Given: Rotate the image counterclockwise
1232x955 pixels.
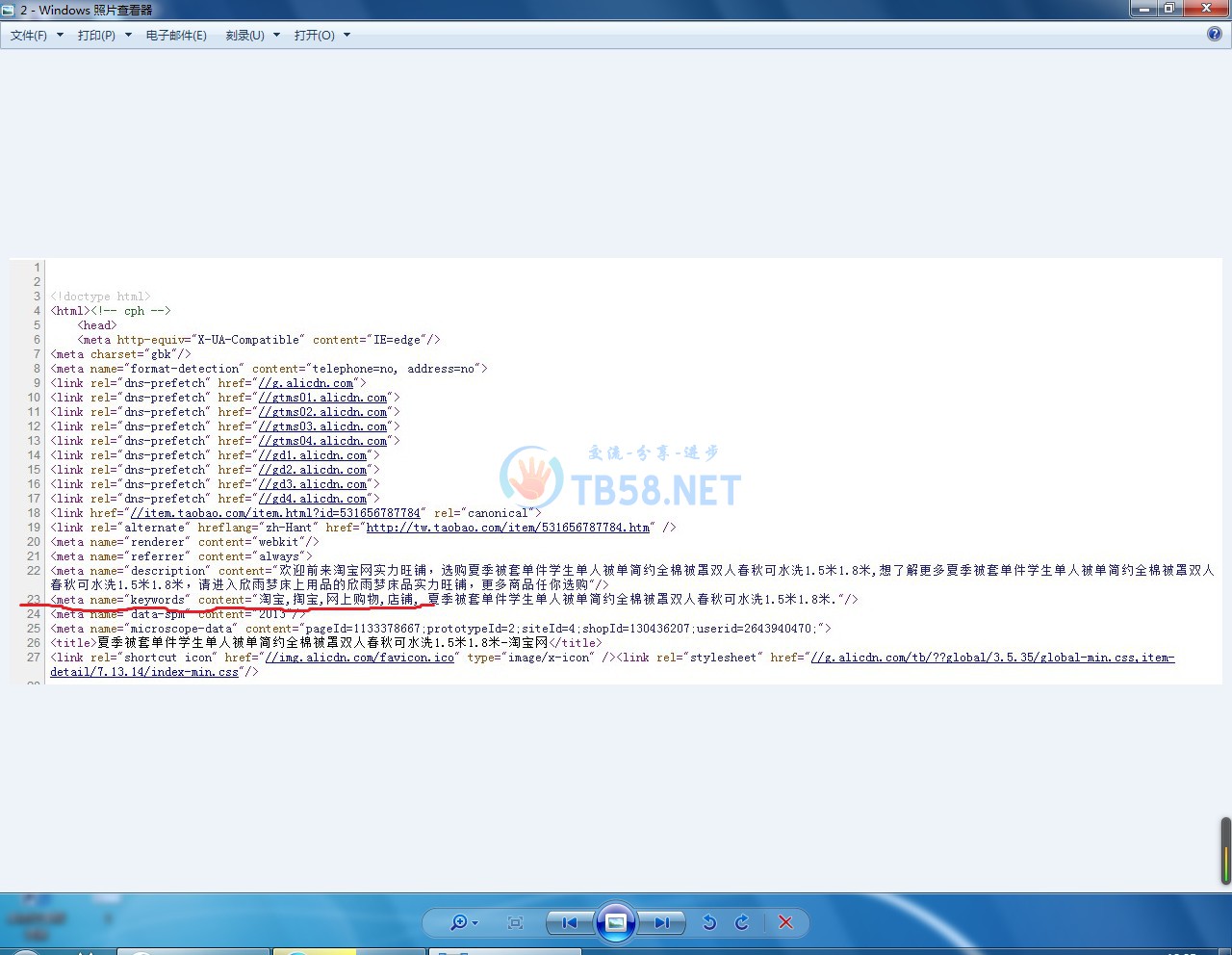Looking at the screenshot, I should [x=709, y=922].
